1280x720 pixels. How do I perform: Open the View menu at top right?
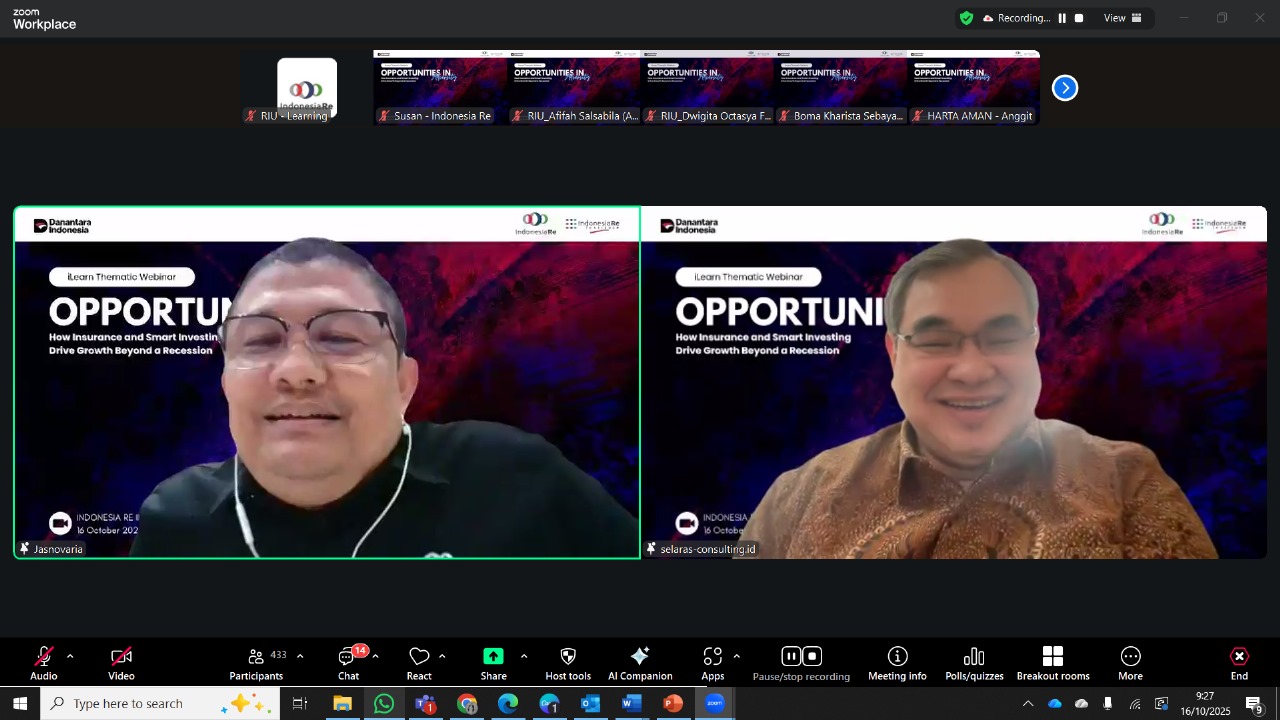tap(1122, 18)
